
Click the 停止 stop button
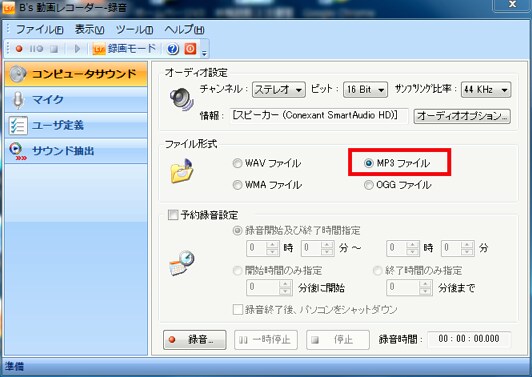pyautogui.click(x=338, y=340)
